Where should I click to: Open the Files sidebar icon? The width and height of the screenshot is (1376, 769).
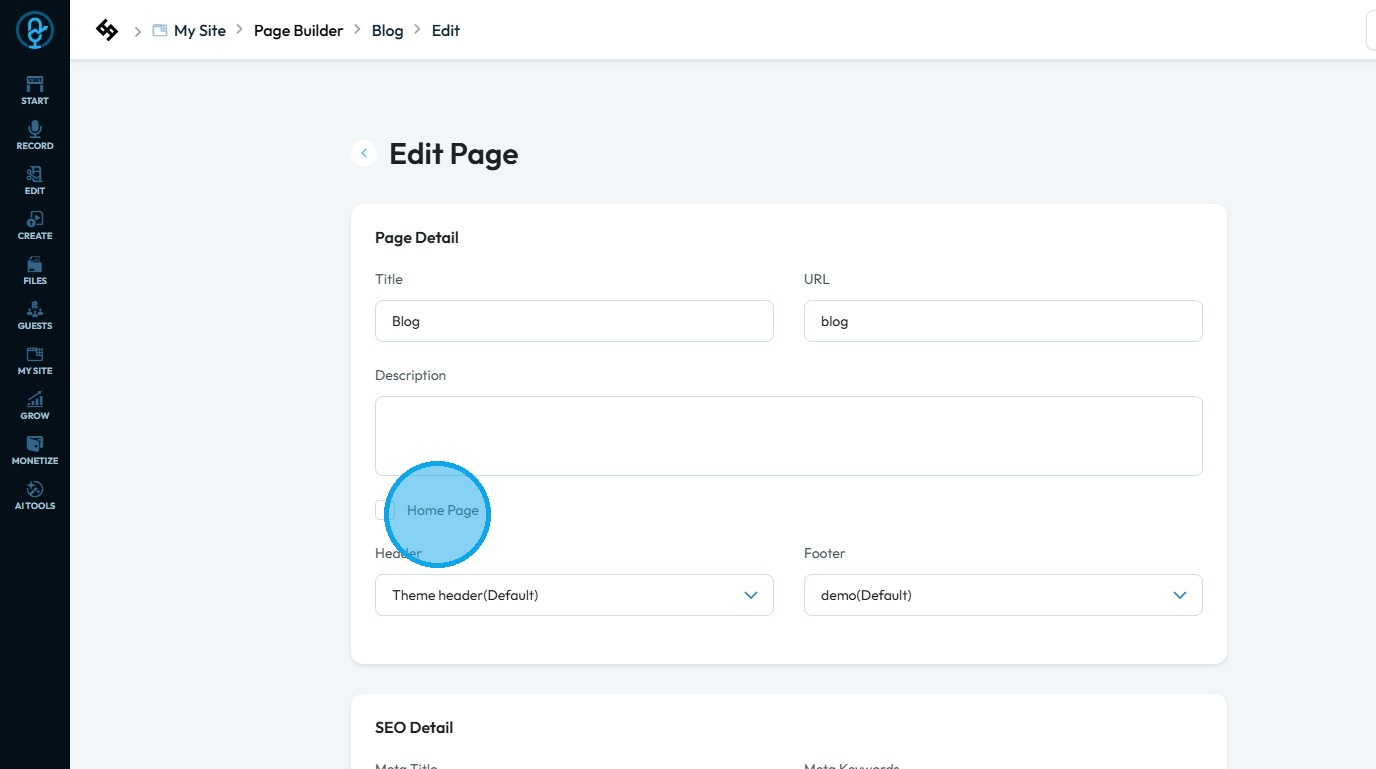[x=35, y=270]
